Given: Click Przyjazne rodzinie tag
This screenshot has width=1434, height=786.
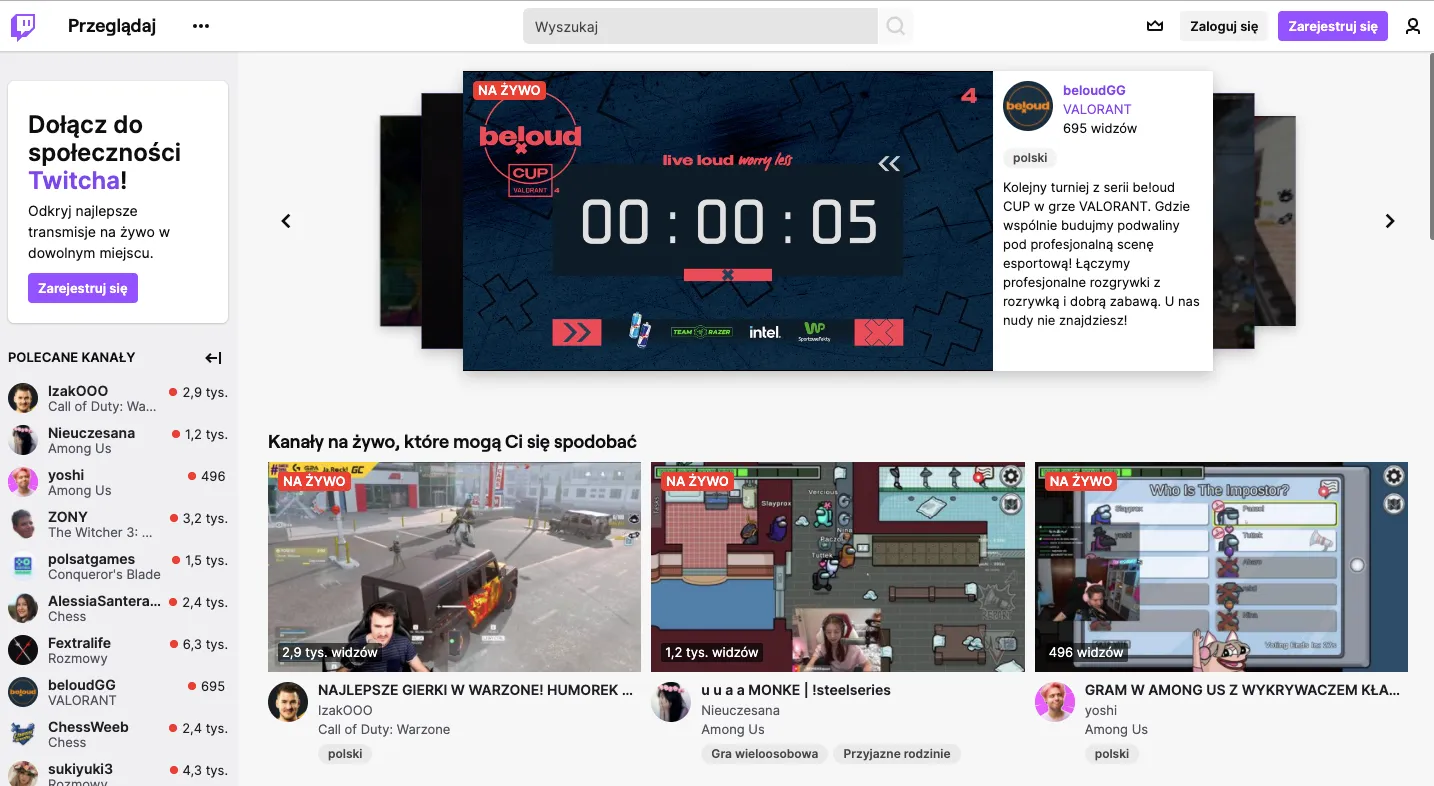Looking at the screenshot, I should [x=897, y=754].
